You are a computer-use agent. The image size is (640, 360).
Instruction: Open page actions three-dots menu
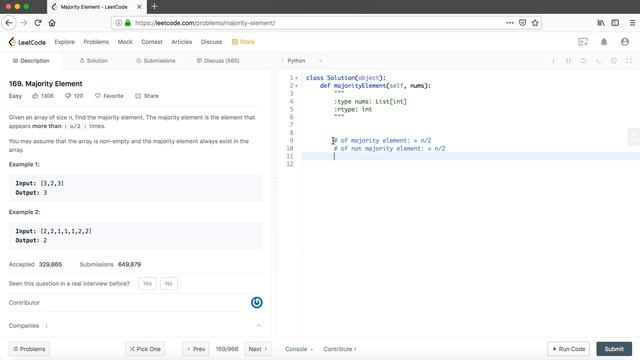point(510,23)
